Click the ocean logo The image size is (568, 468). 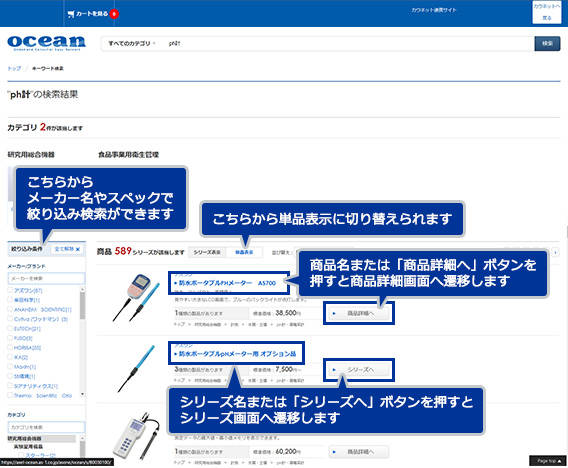point(46,43)
